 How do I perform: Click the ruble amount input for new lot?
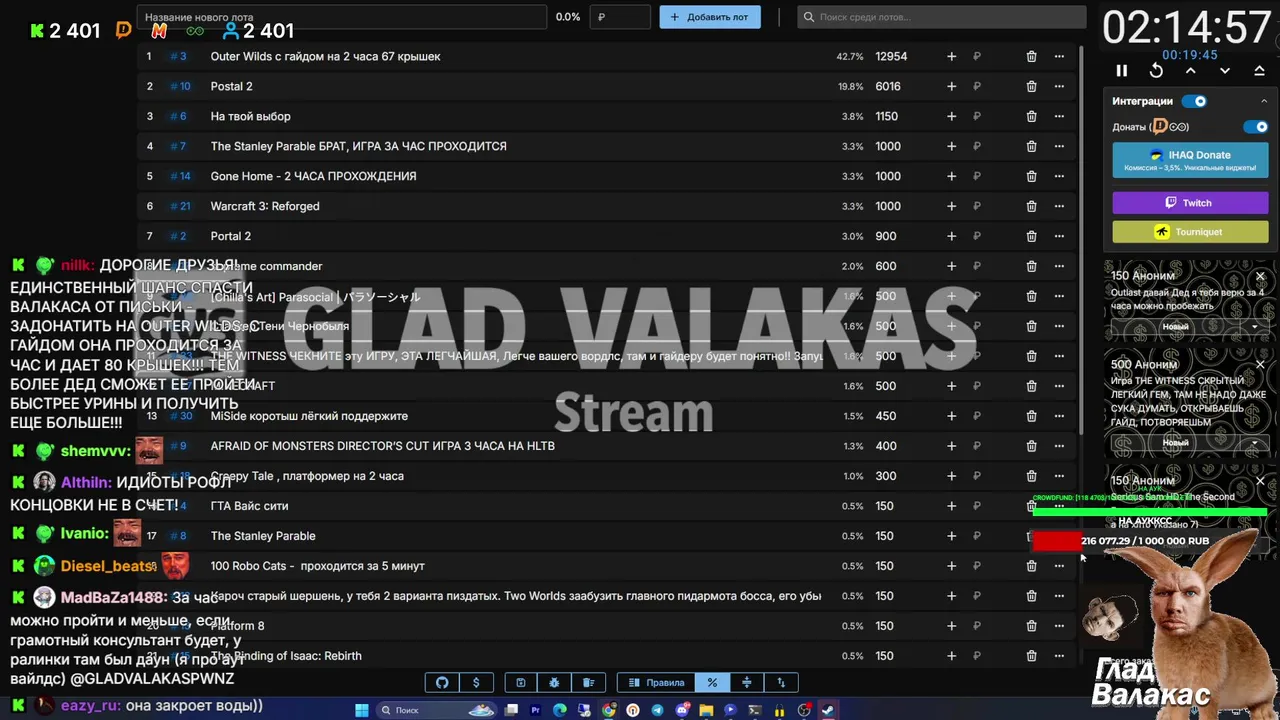pyautogui.click(x=620, y=17)
